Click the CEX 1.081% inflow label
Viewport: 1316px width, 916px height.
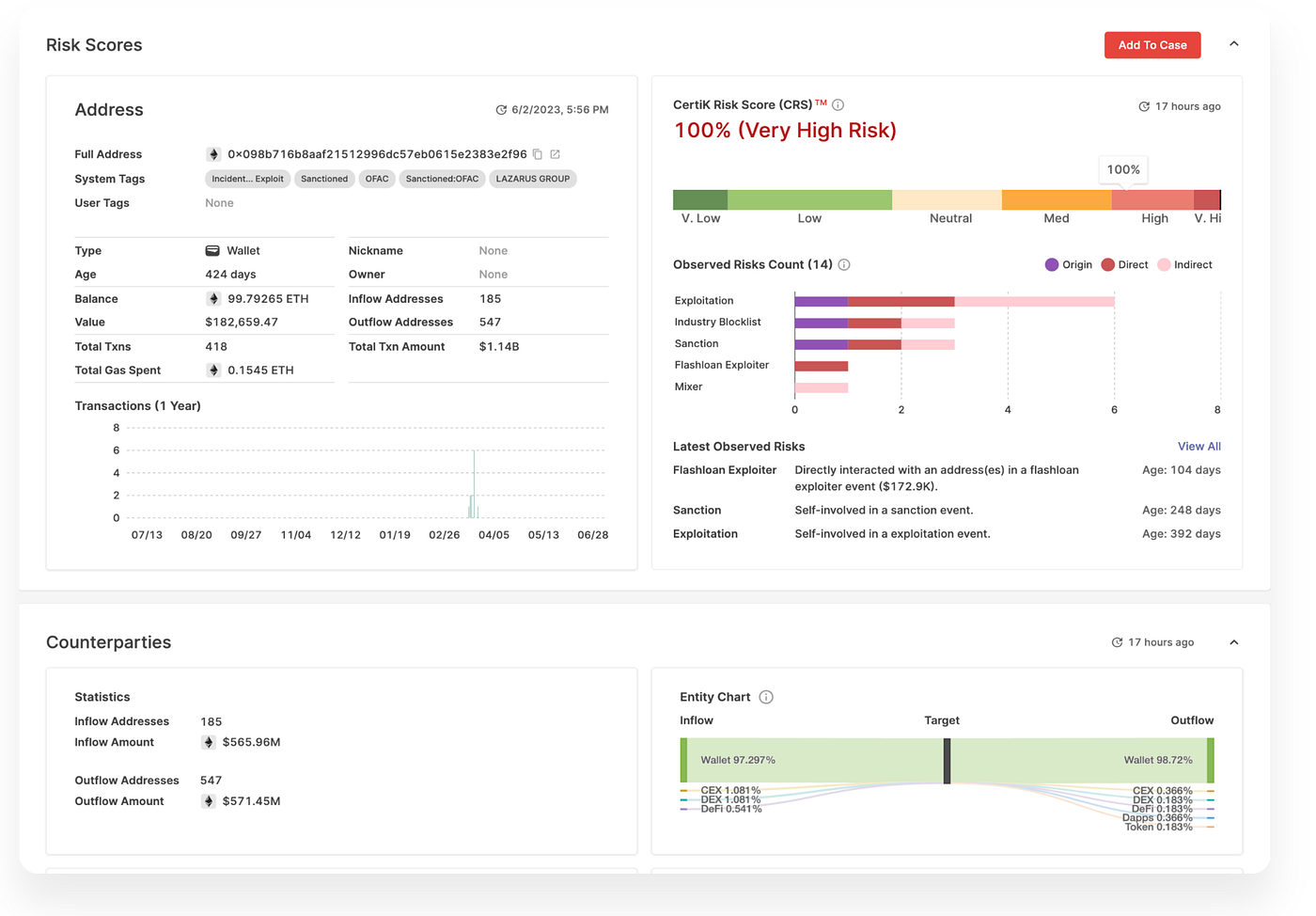pyautogui.click(x=730, y=791)
